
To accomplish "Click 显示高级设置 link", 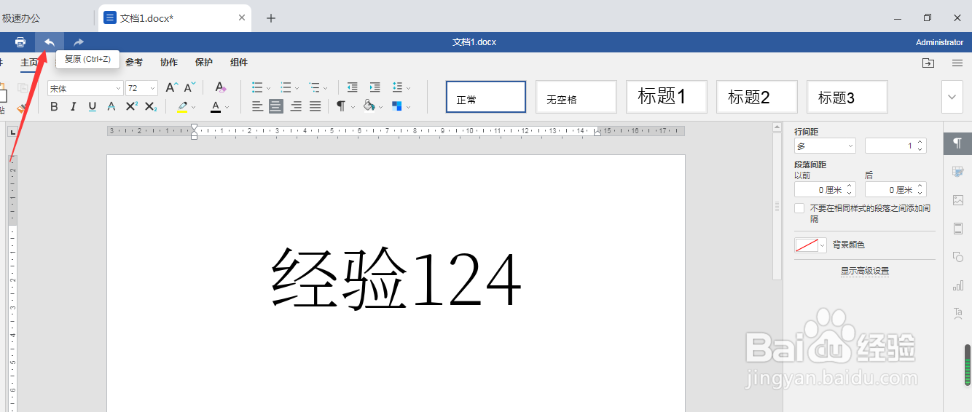I will (x=865, y=271).
